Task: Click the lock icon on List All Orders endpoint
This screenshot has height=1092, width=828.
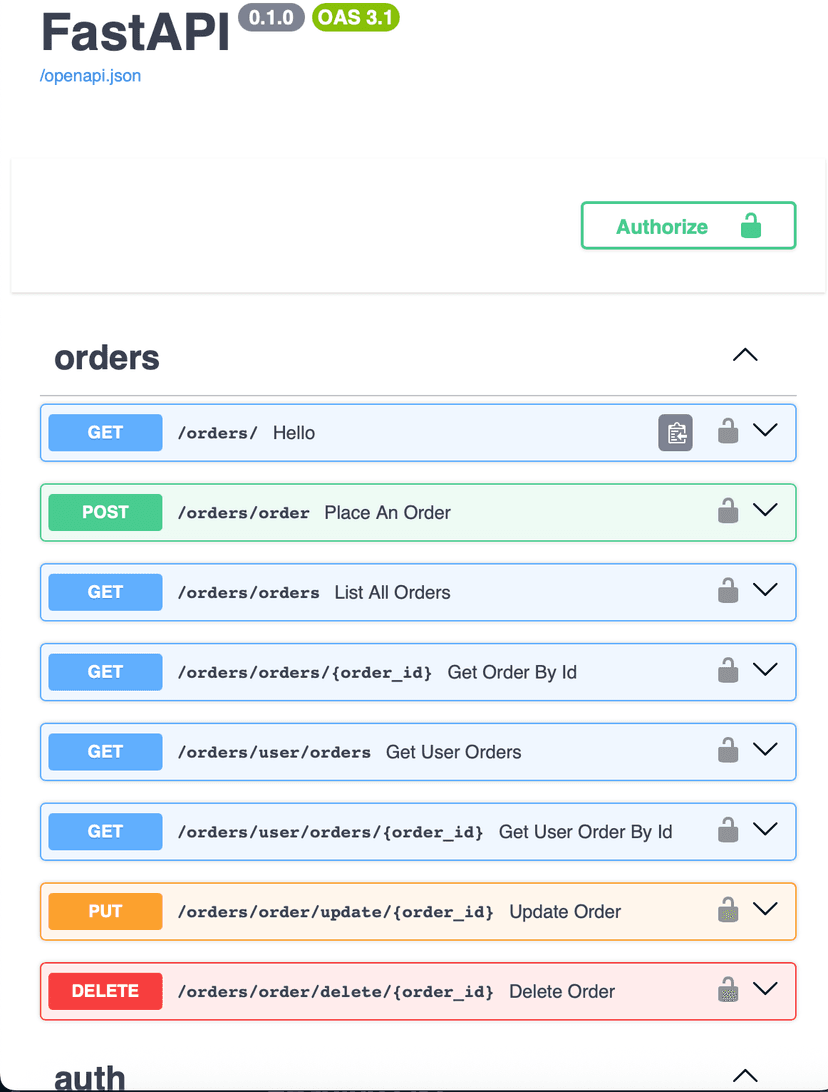Action: 727,591
